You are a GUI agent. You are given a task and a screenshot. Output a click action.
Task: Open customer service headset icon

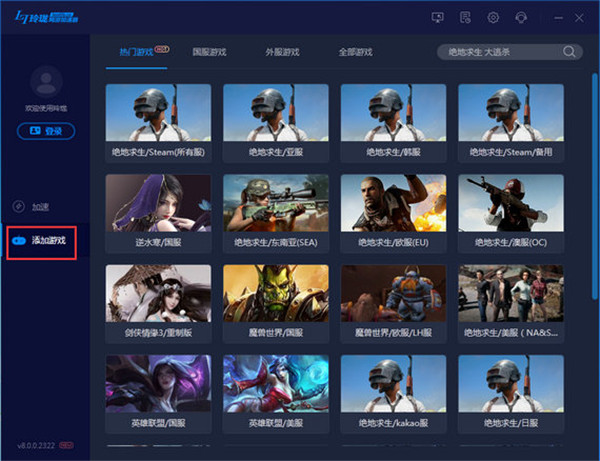[x=521, y=18]
